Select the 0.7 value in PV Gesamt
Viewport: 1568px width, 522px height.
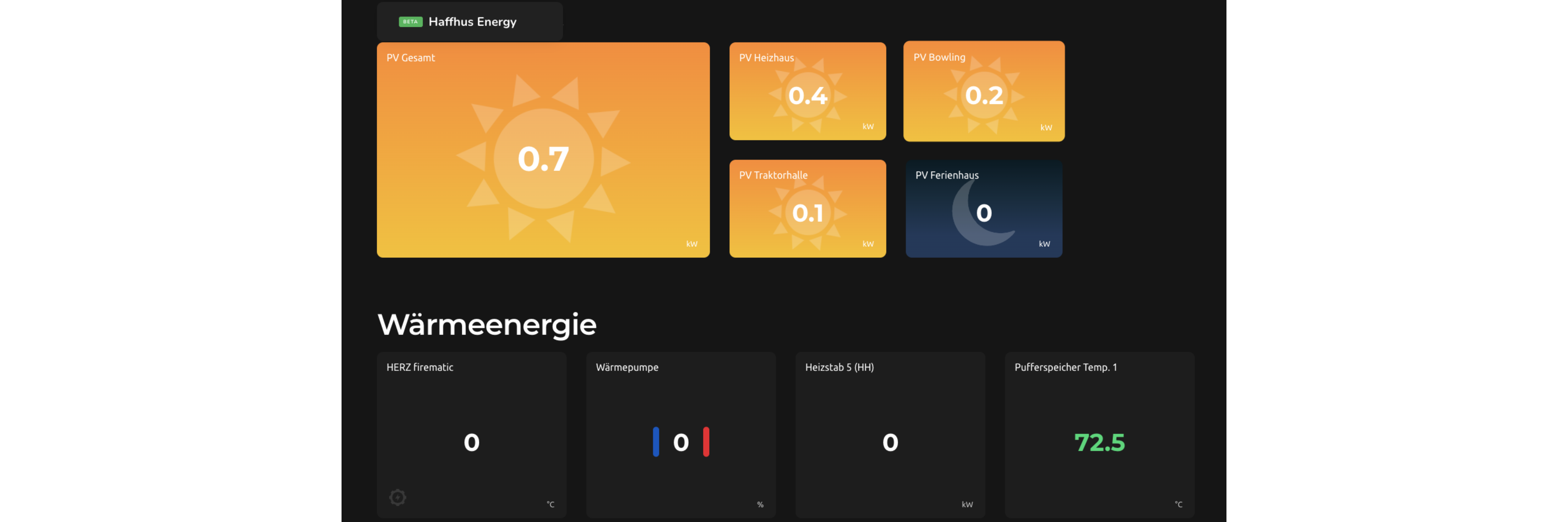click(x=543, y=159)
